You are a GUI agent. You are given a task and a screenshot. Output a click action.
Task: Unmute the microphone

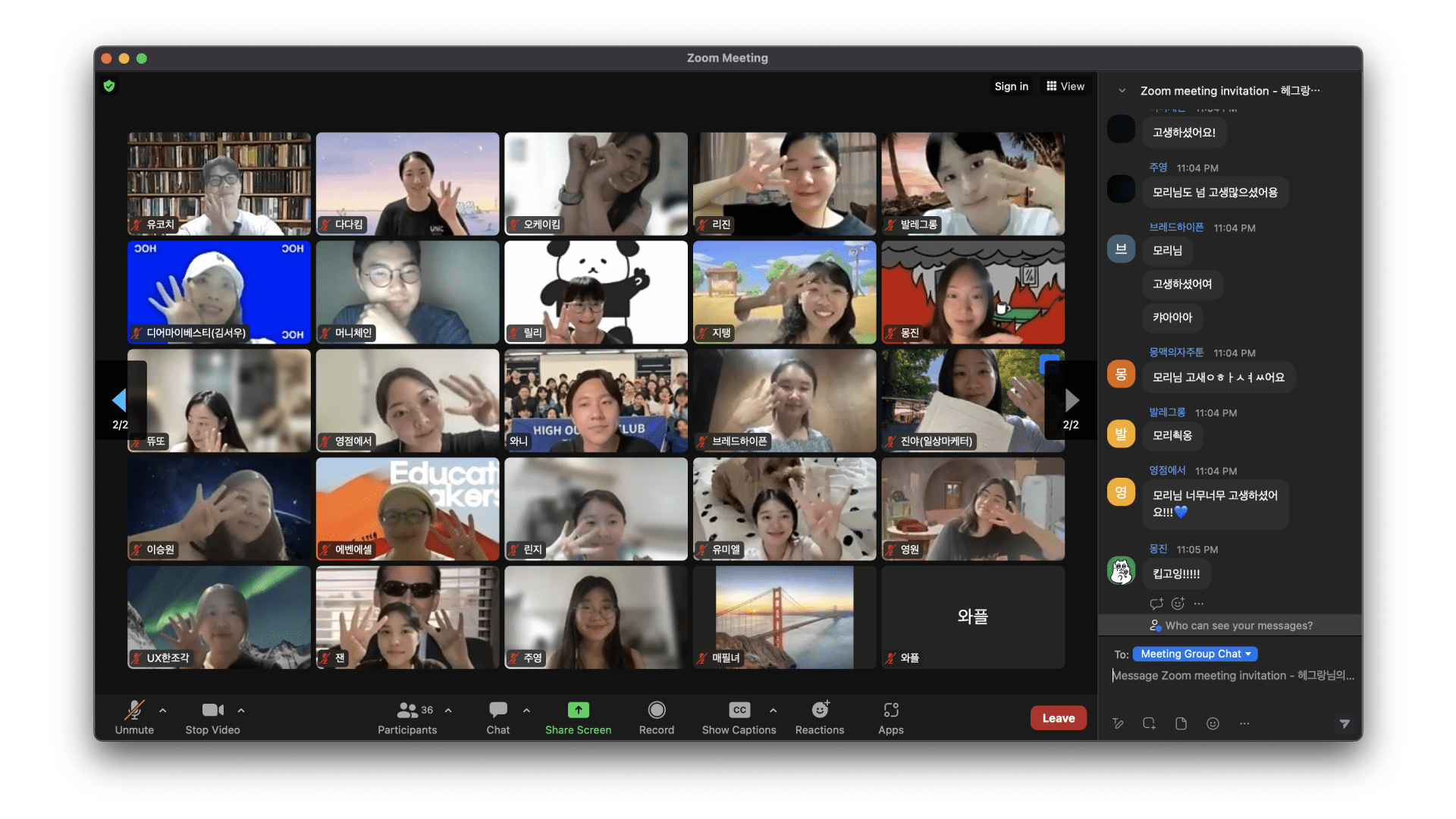(x=134, y=710)
